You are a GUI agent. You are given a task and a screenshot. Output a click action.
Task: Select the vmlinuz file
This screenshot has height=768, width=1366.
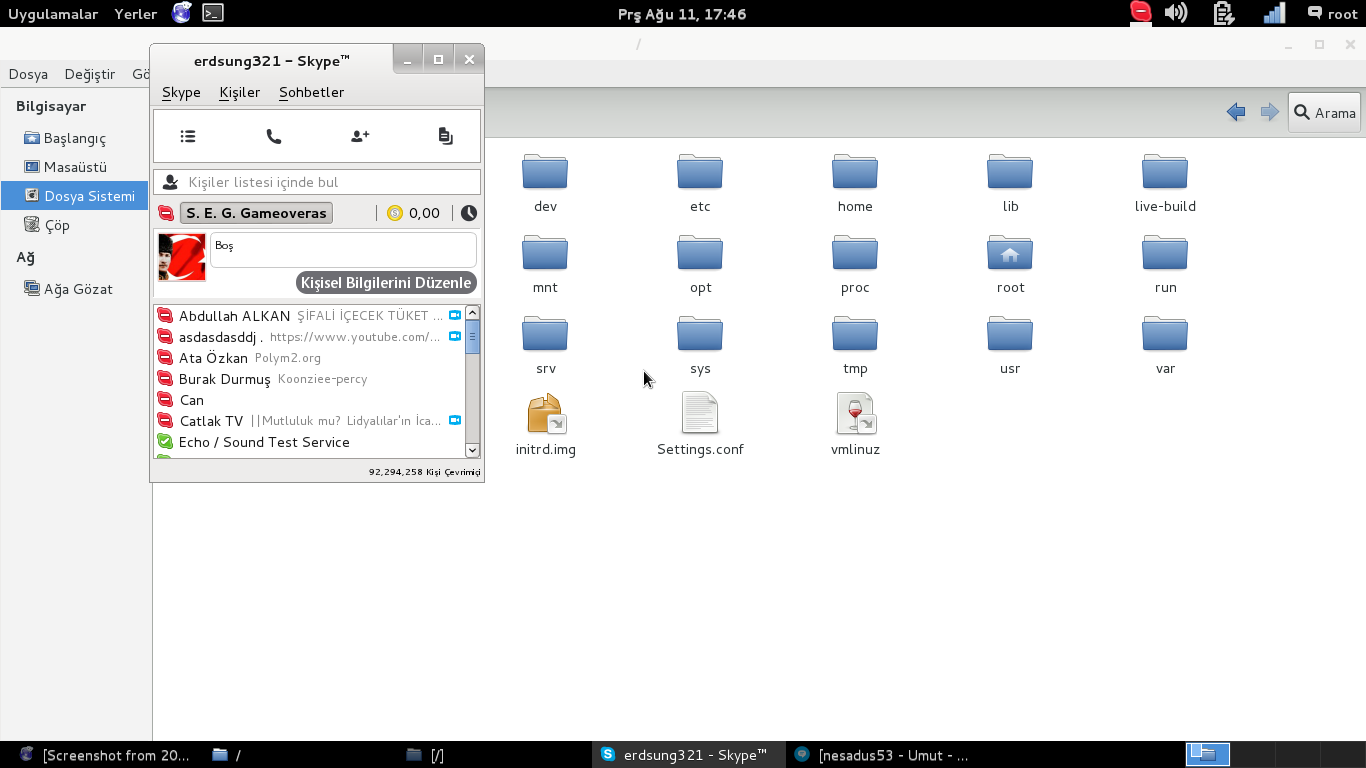pos(855,425)
